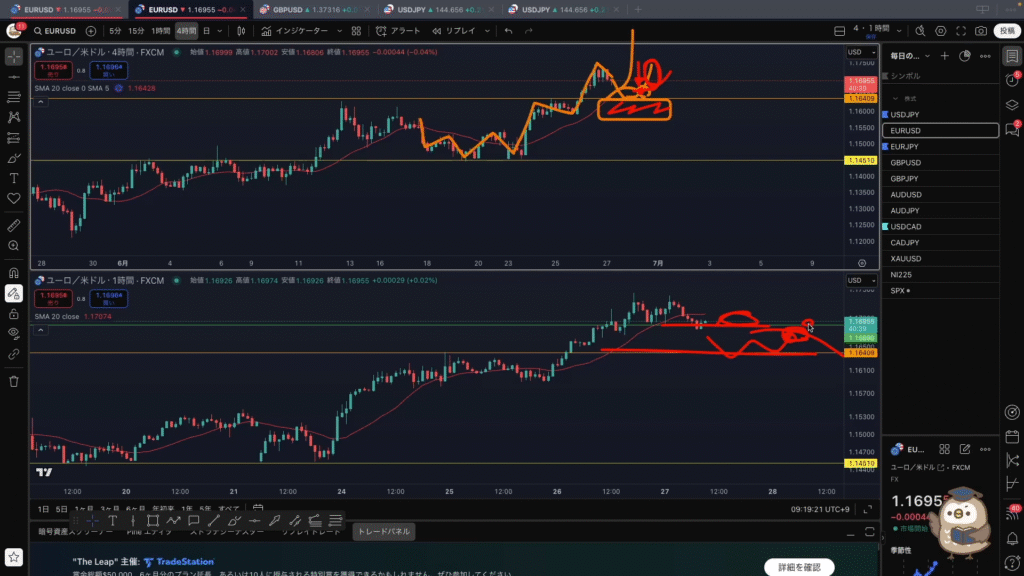Viewport: 1024px width, 576px height.
Task: Open the トレードパネル trading panel tab
Action: [x=383, y=532]
